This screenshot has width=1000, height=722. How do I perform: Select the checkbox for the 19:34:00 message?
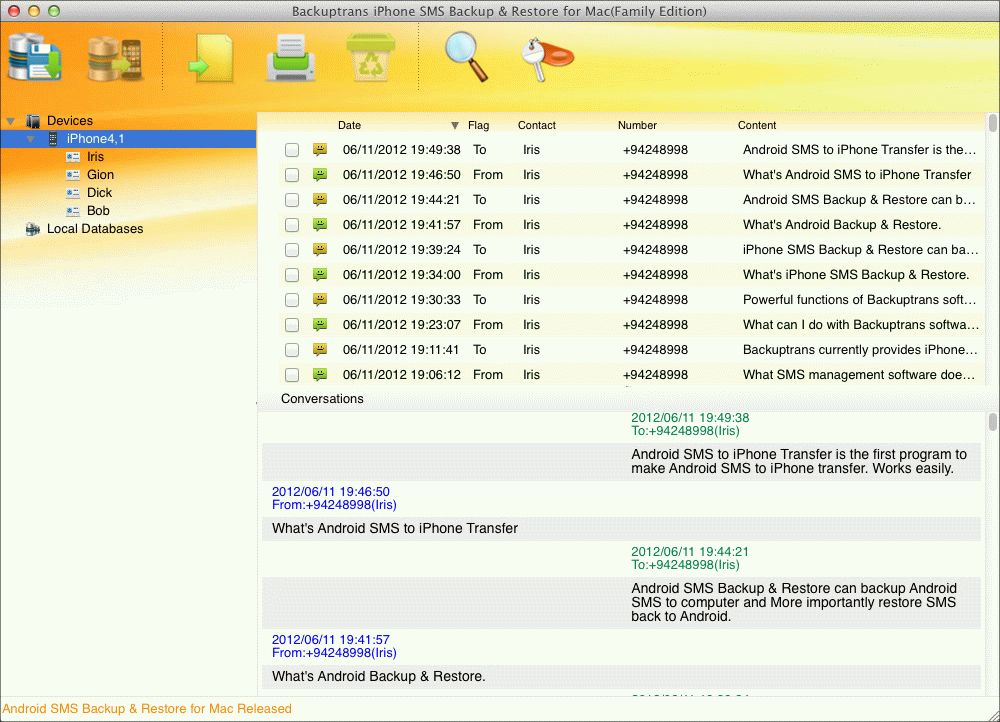click(291, 274)
